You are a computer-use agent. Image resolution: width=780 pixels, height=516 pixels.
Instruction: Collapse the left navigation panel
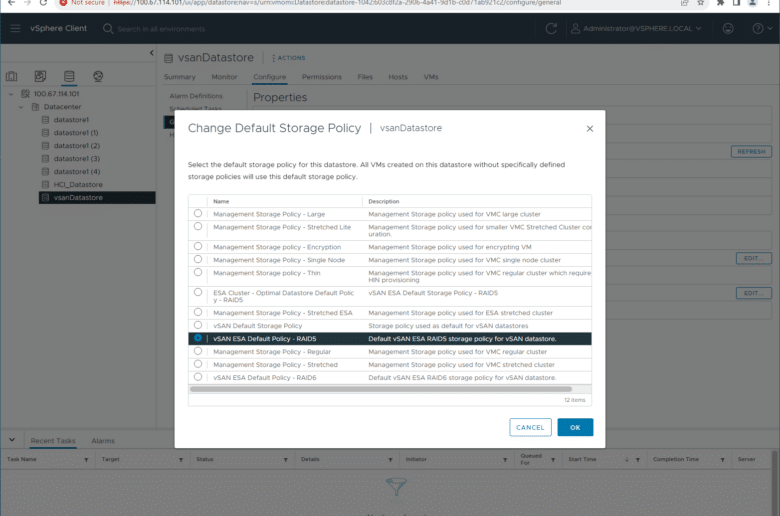pos(152,53)
